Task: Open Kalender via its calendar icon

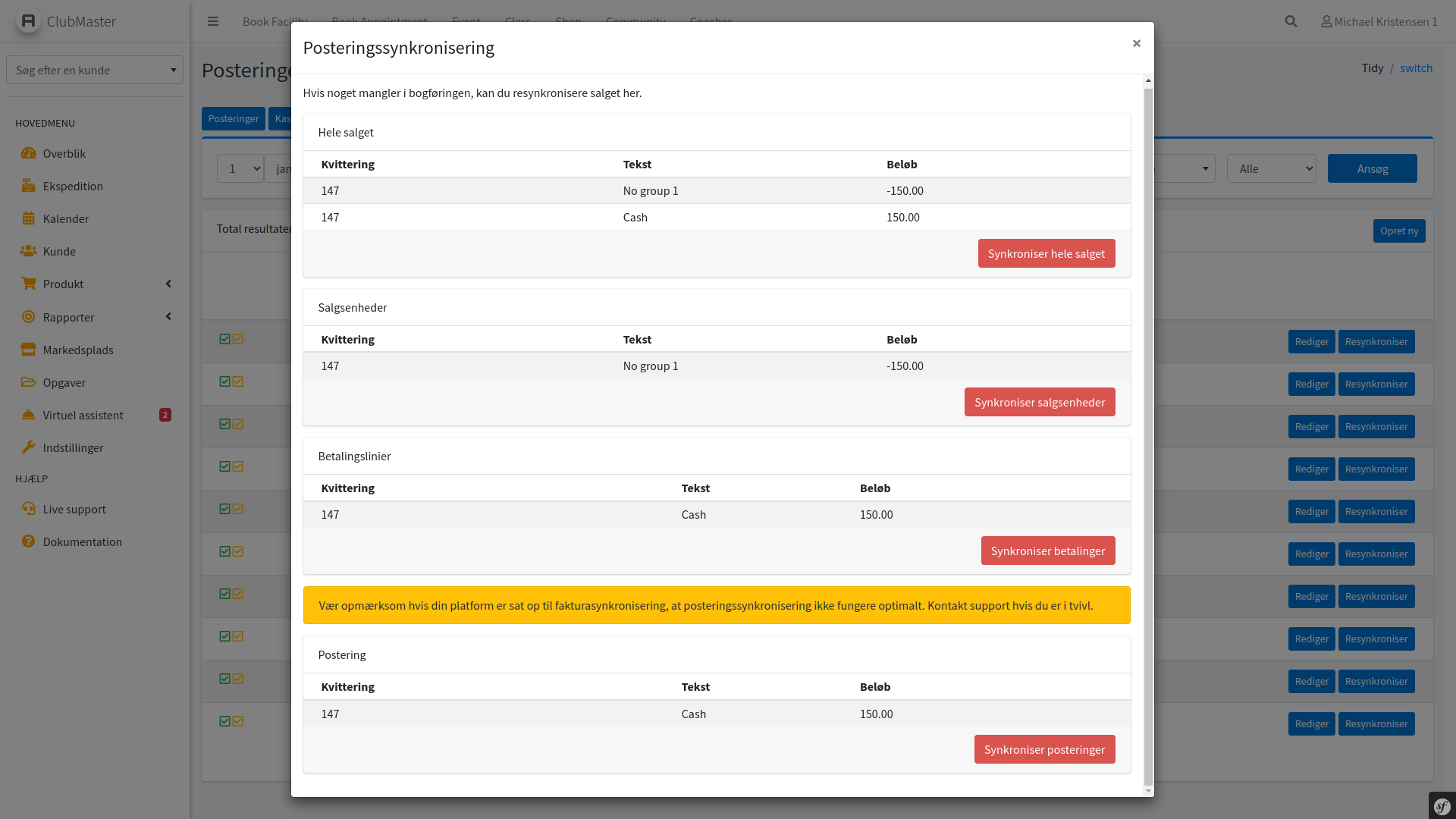Action: (28, 218)
